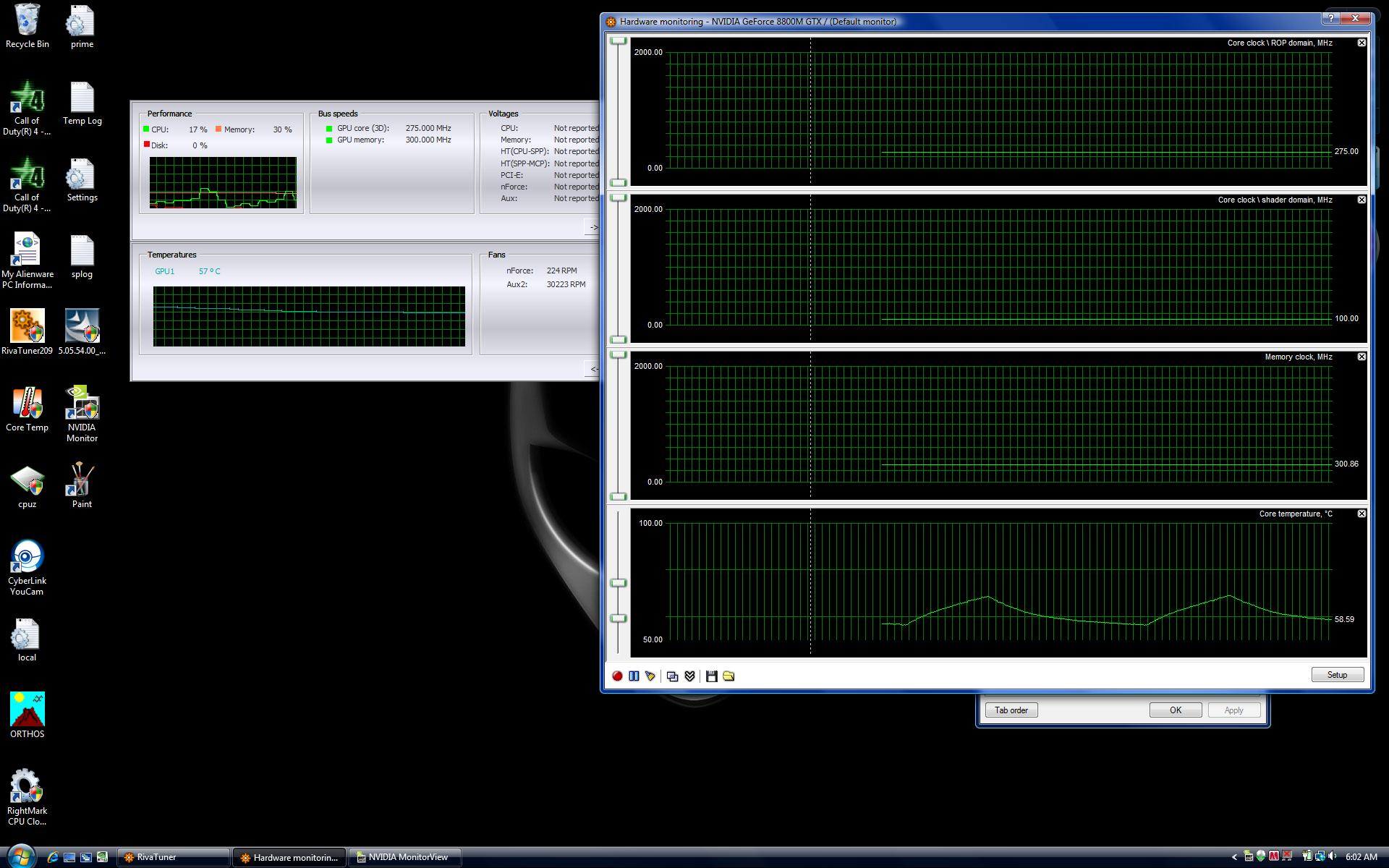Open the Recycle Bin desktop icon

click(27, 26)
